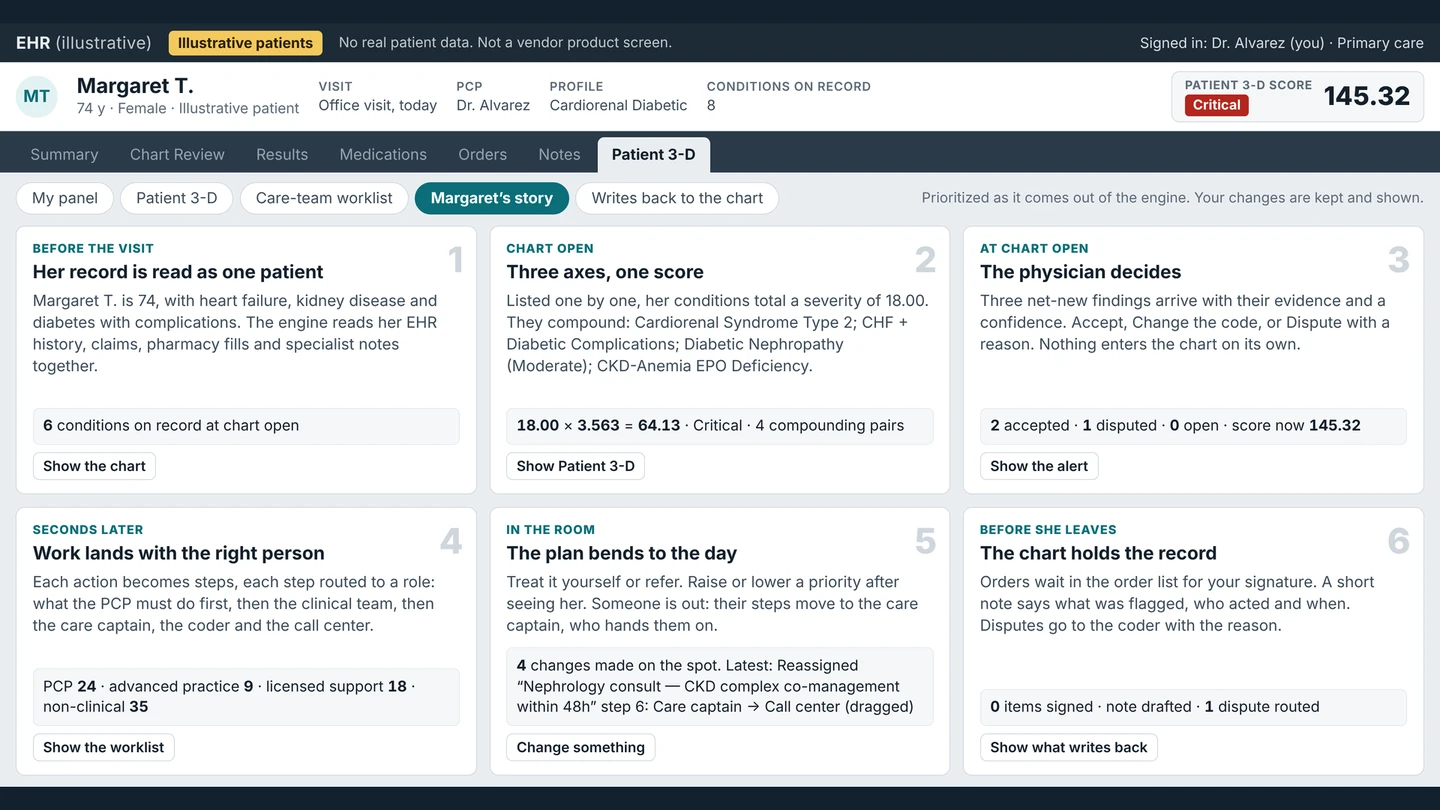Image resolution: width=1440 pixels, height=810 pixels.
Task: Open the Writes back to the chart view
Action: click(x=677, y=198)
